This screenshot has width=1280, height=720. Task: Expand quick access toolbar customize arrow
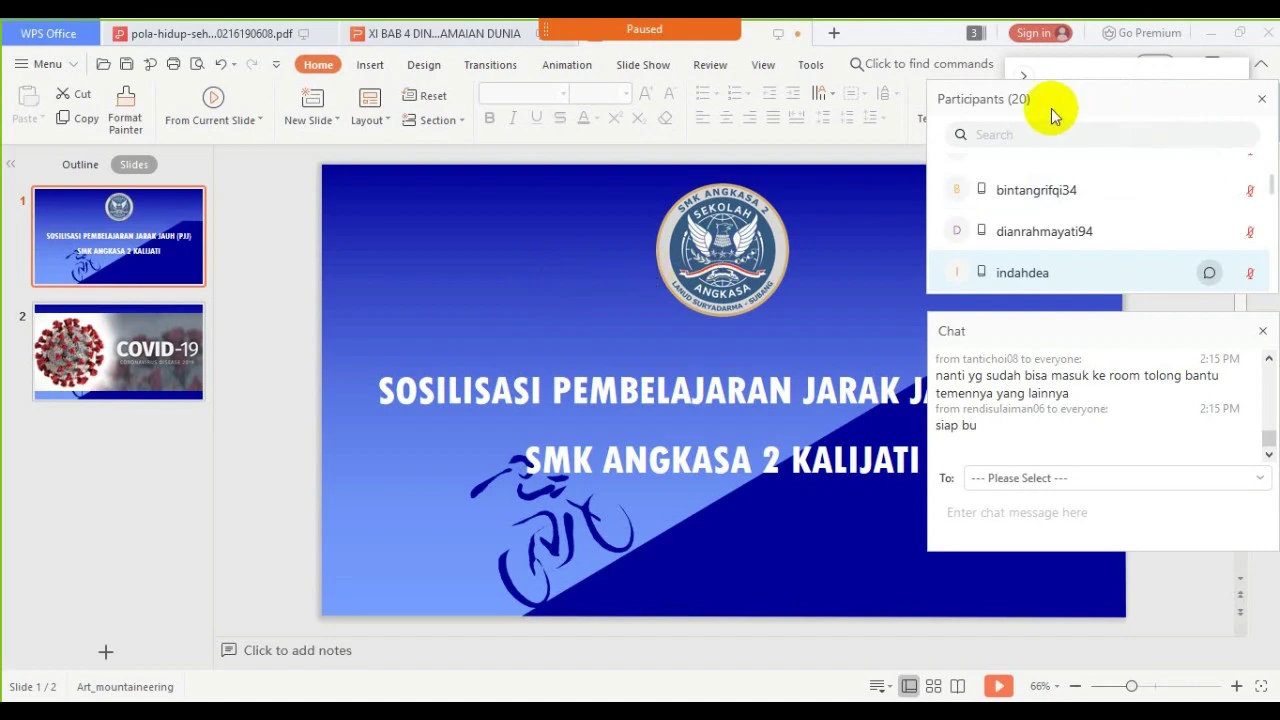[x=276, y=64]
